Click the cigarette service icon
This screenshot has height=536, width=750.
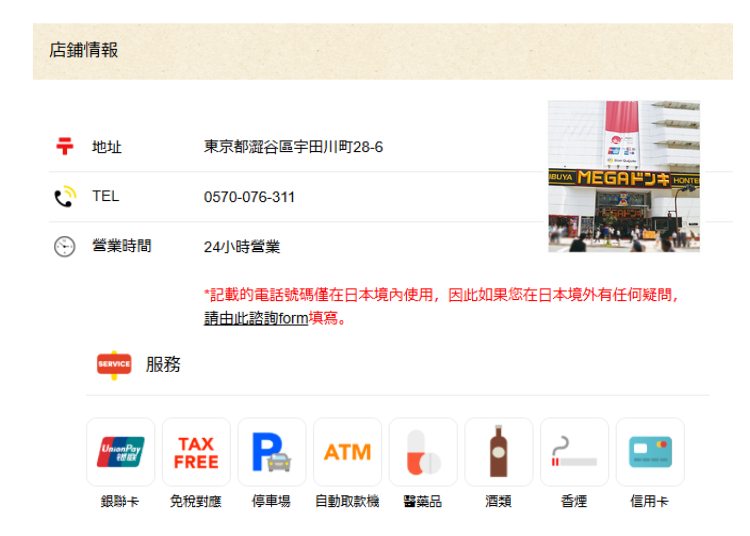(574, 452)
